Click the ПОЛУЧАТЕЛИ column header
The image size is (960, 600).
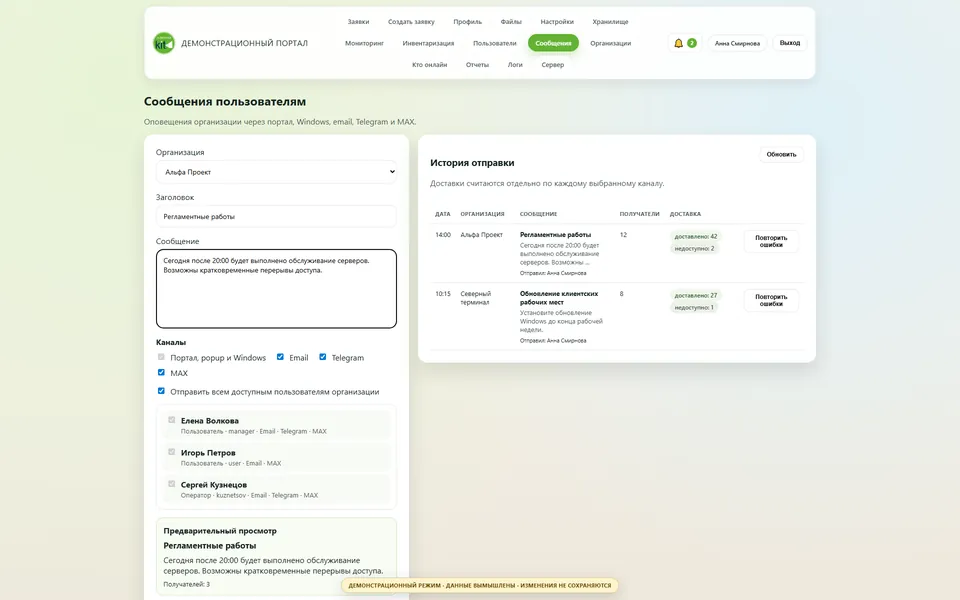(639, 214)
